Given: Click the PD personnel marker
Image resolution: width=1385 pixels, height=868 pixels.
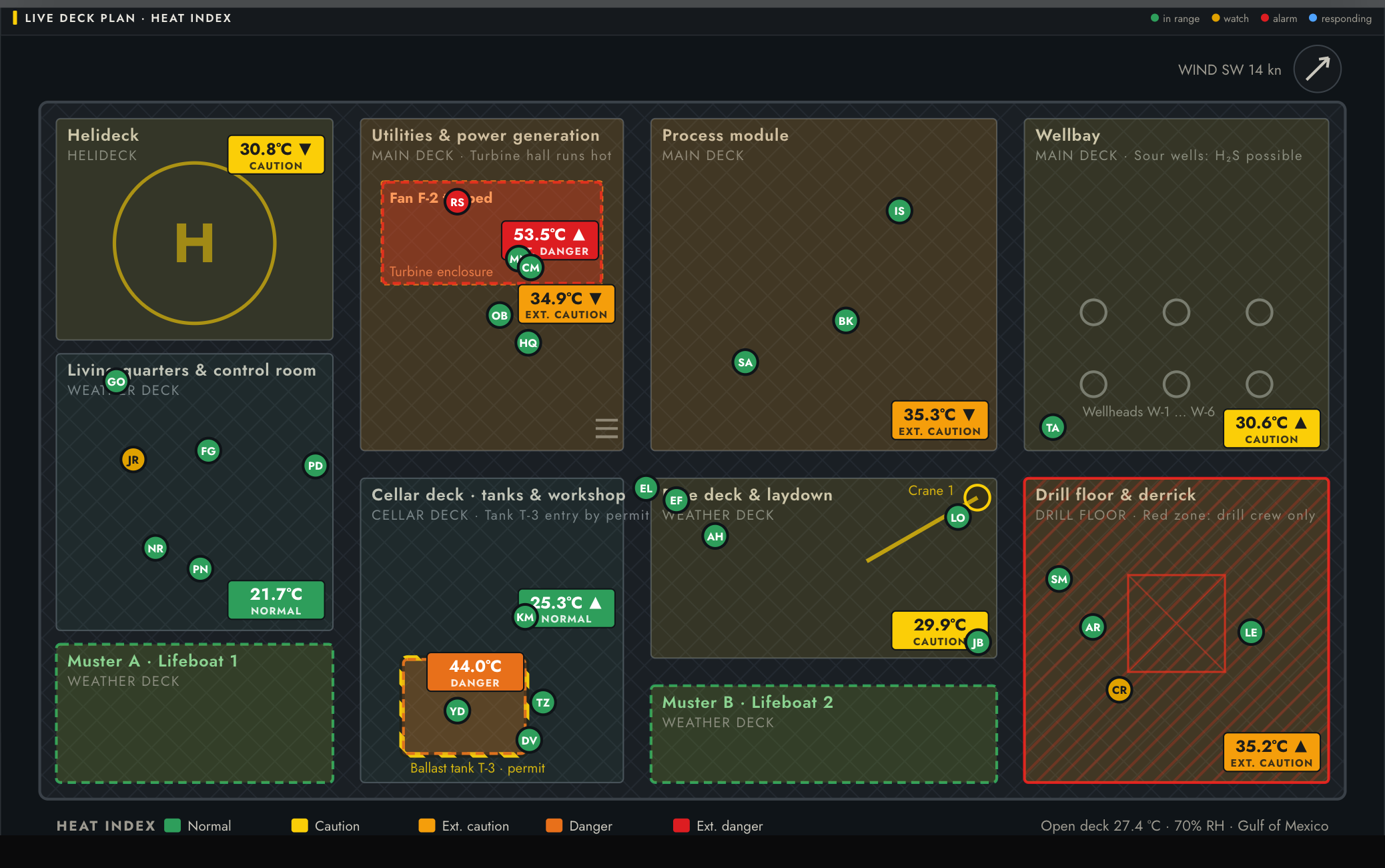Looking at the screenshot, I should [316, 466].
